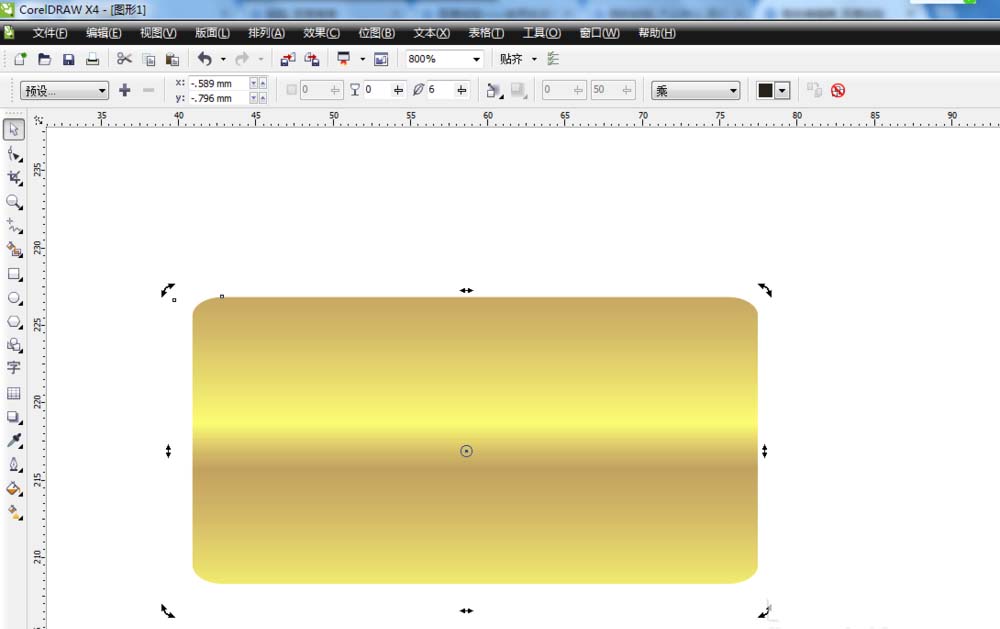Click the Paste clipboard icon
This screenshot has width=1000, height=629.
point(172,59)
